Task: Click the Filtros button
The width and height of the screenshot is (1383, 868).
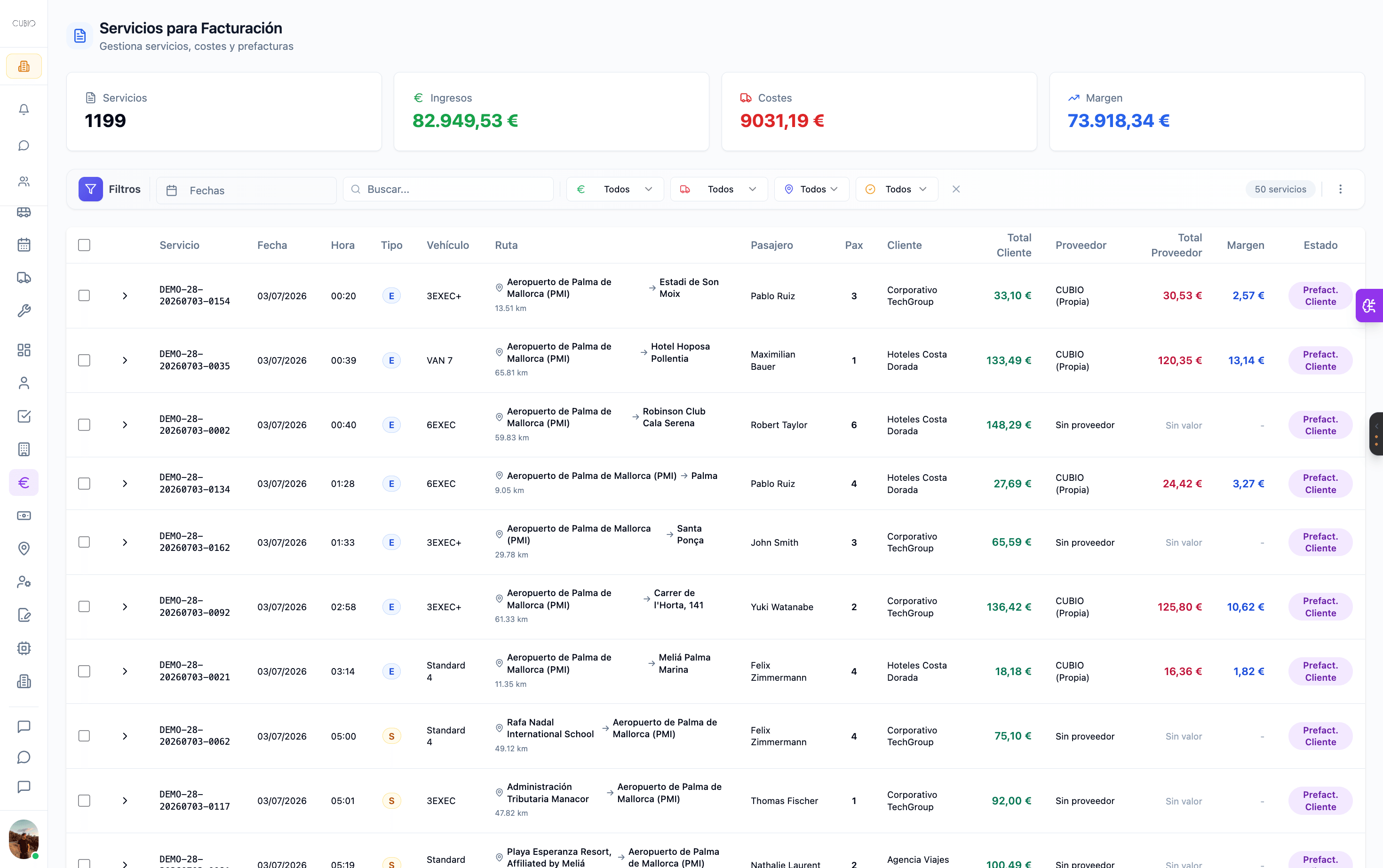Action: (110, 190)
